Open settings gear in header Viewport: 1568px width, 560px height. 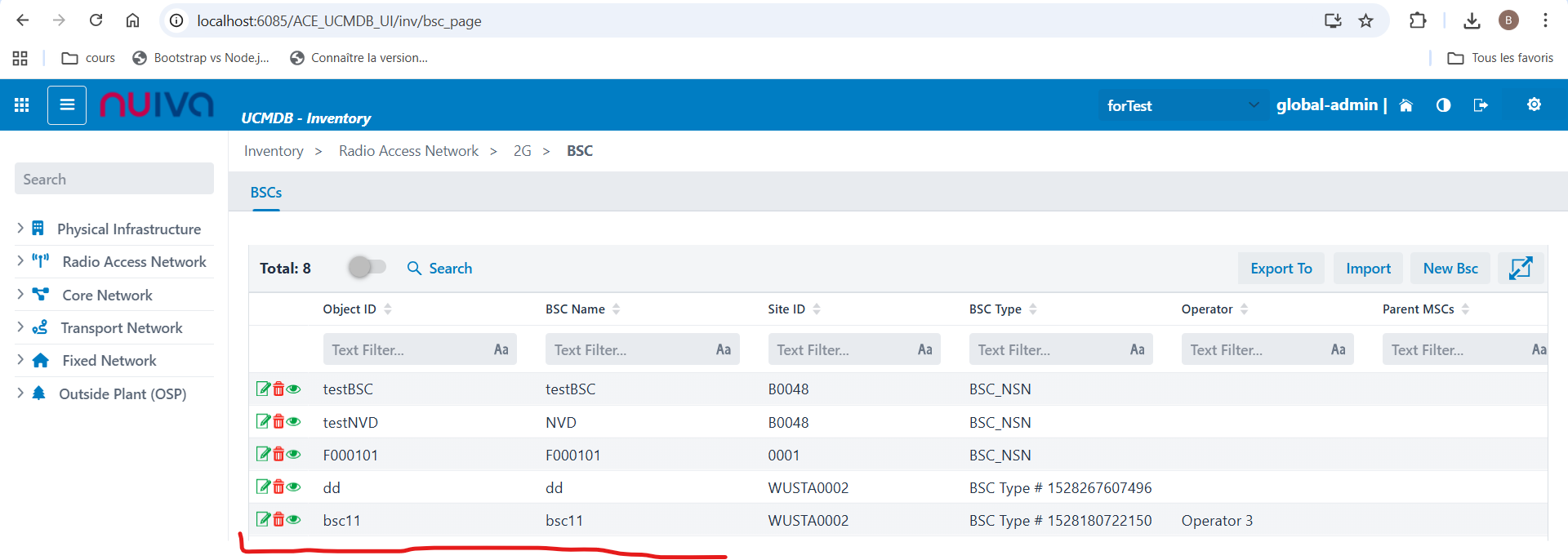[x=1534, y=104]
